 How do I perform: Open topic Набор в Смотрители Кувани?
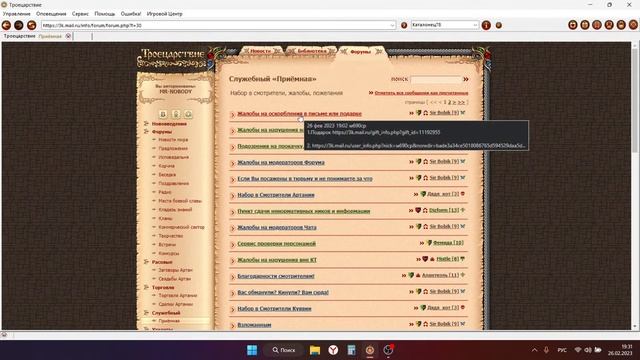click(x=274, y=309)
